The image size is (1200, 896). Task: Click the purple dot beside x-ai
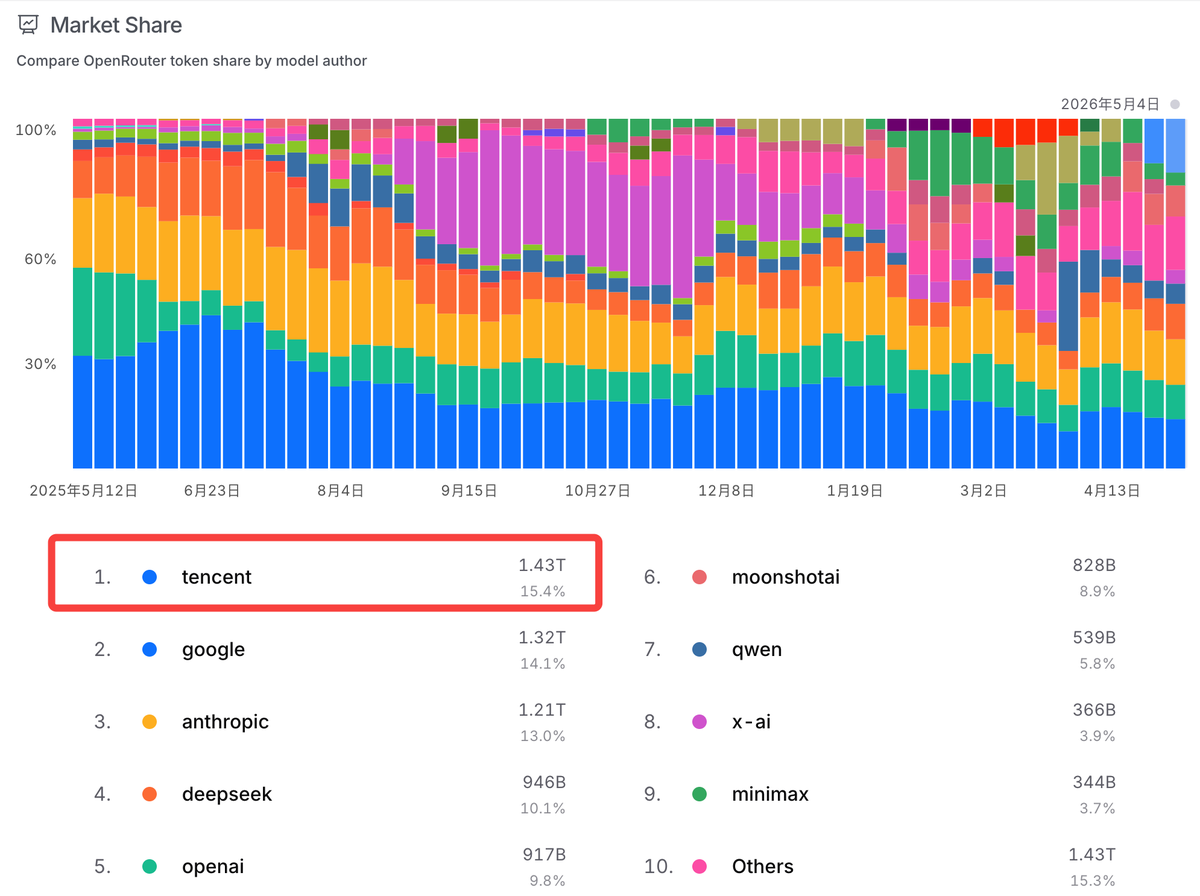point(700,722)
